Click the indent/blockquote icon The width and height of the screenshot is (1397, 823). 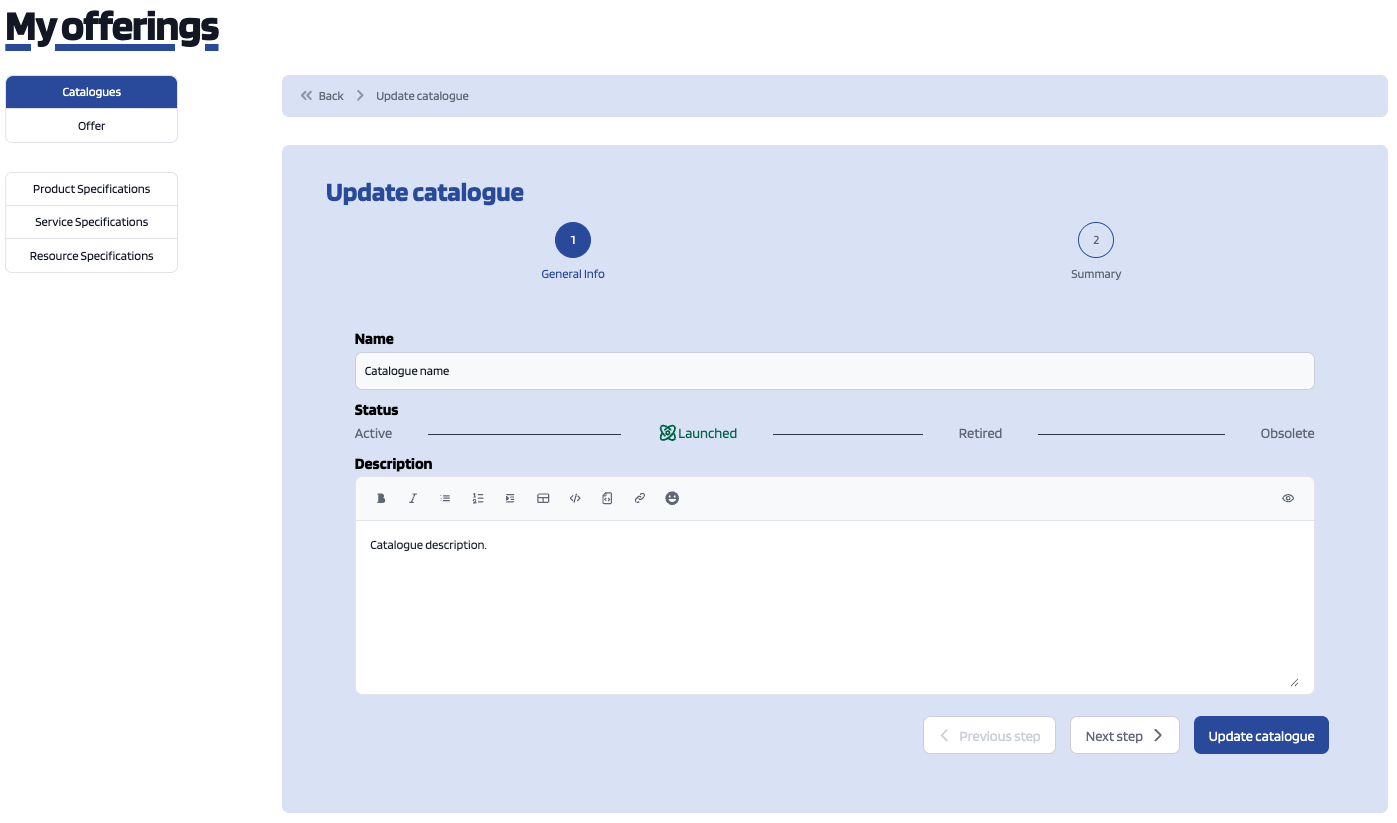tap(510, 498)
